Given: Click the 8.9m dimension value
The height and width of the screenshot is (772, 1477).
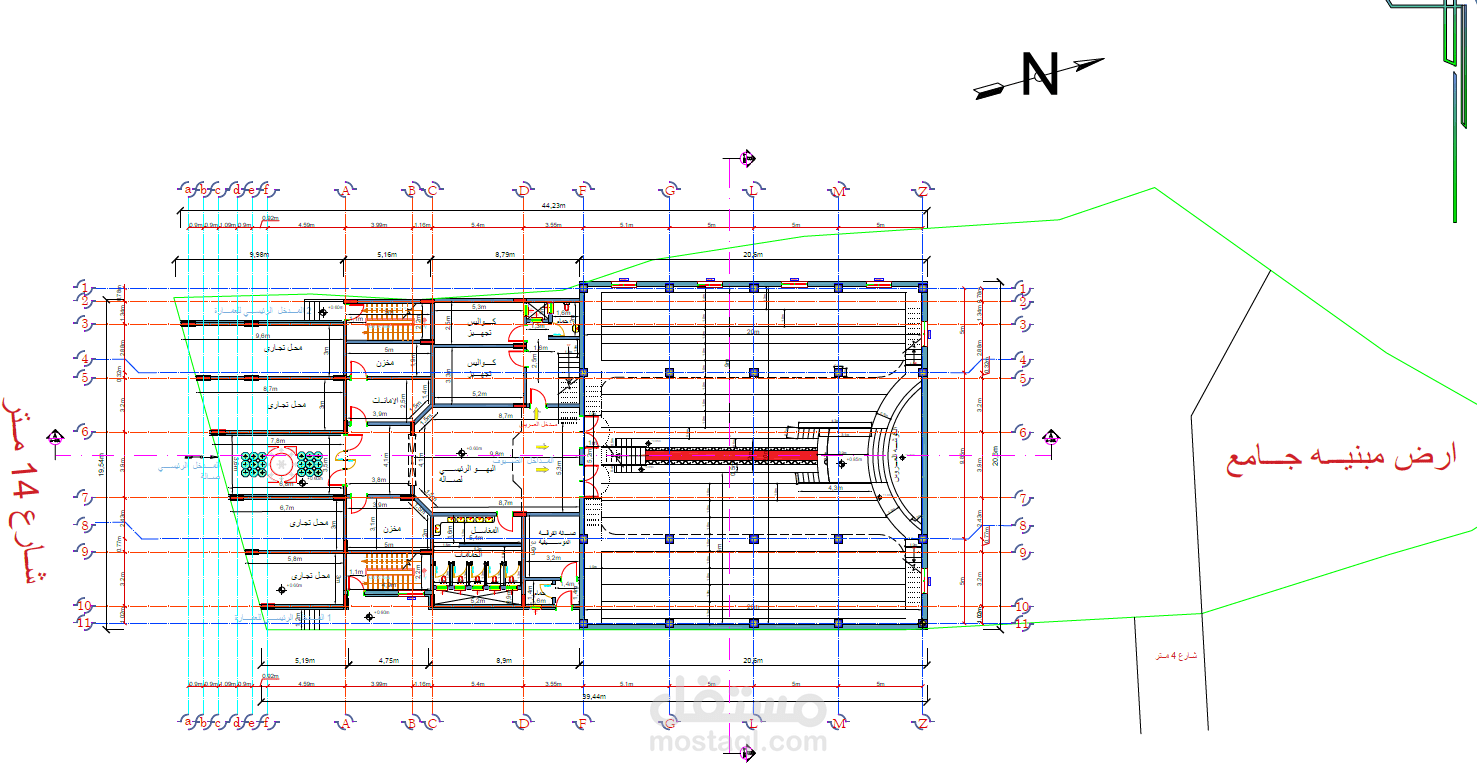Looking at the screenshot, I should (505, 661).
